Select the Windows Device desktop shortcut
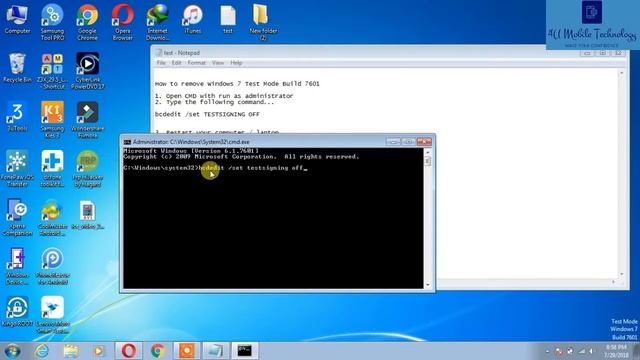This screenshot has height=360, width=640. pyautogui.click(x=17, y=266)
